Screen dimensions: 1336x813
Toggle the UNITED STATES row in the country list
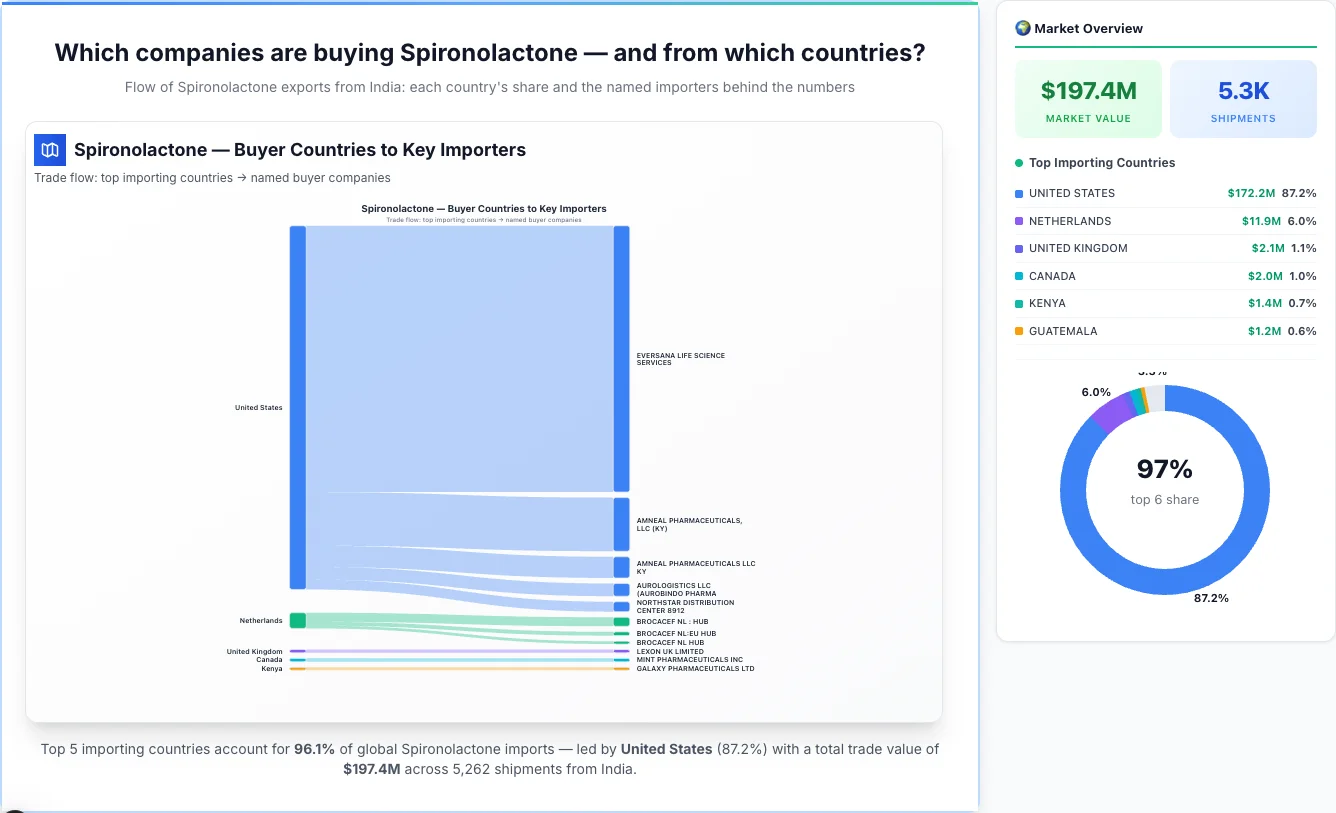tap(1165, 193)
